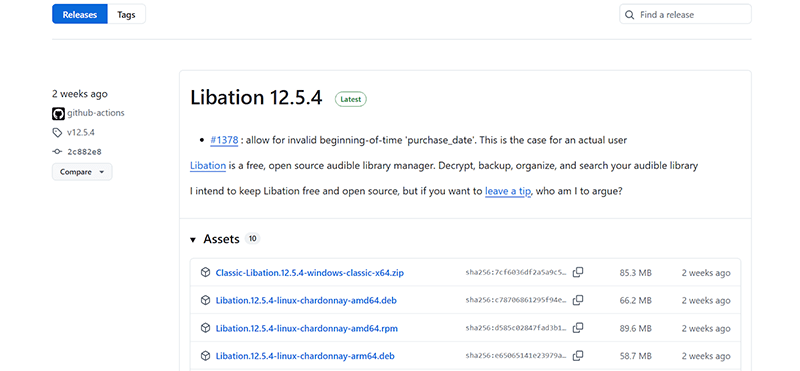Click sha256:d585c02847fad3b1 hash text
Viewport: 800px width, 371px height.
(516, 328)
